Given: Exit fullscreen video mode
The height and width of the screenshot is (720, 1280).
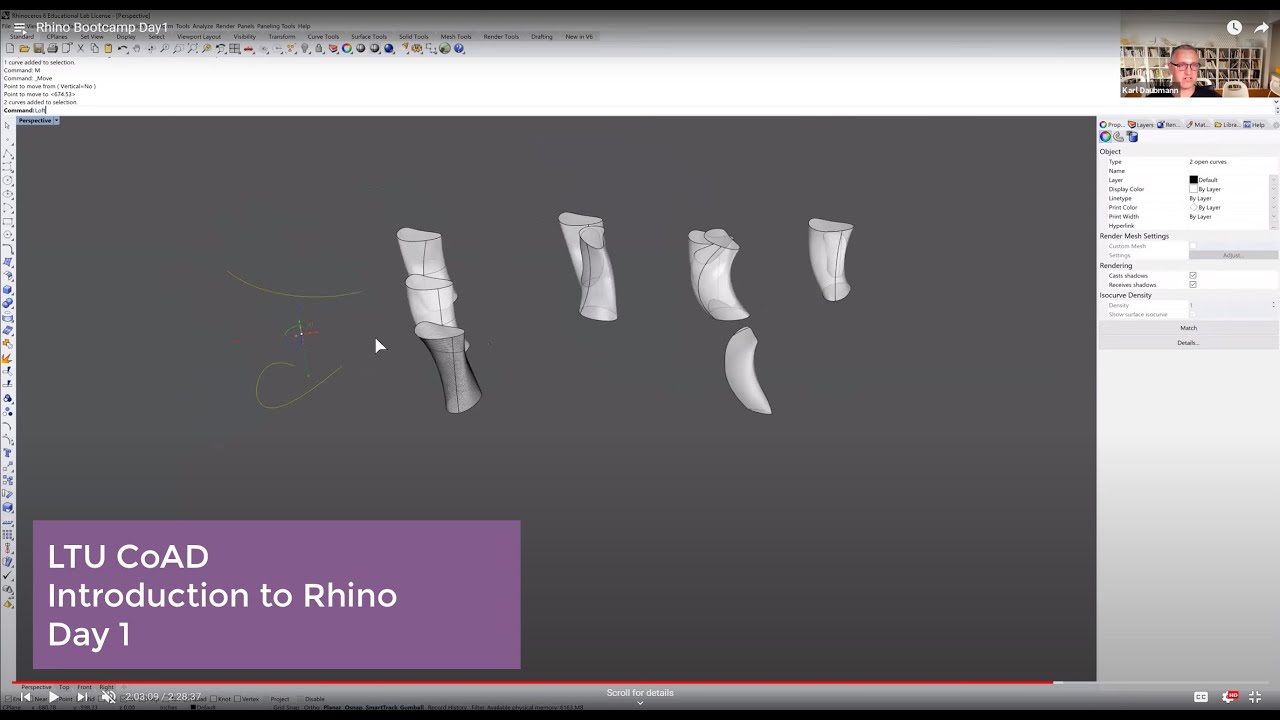Looking at the screenshot, I should pos(1255,697).
